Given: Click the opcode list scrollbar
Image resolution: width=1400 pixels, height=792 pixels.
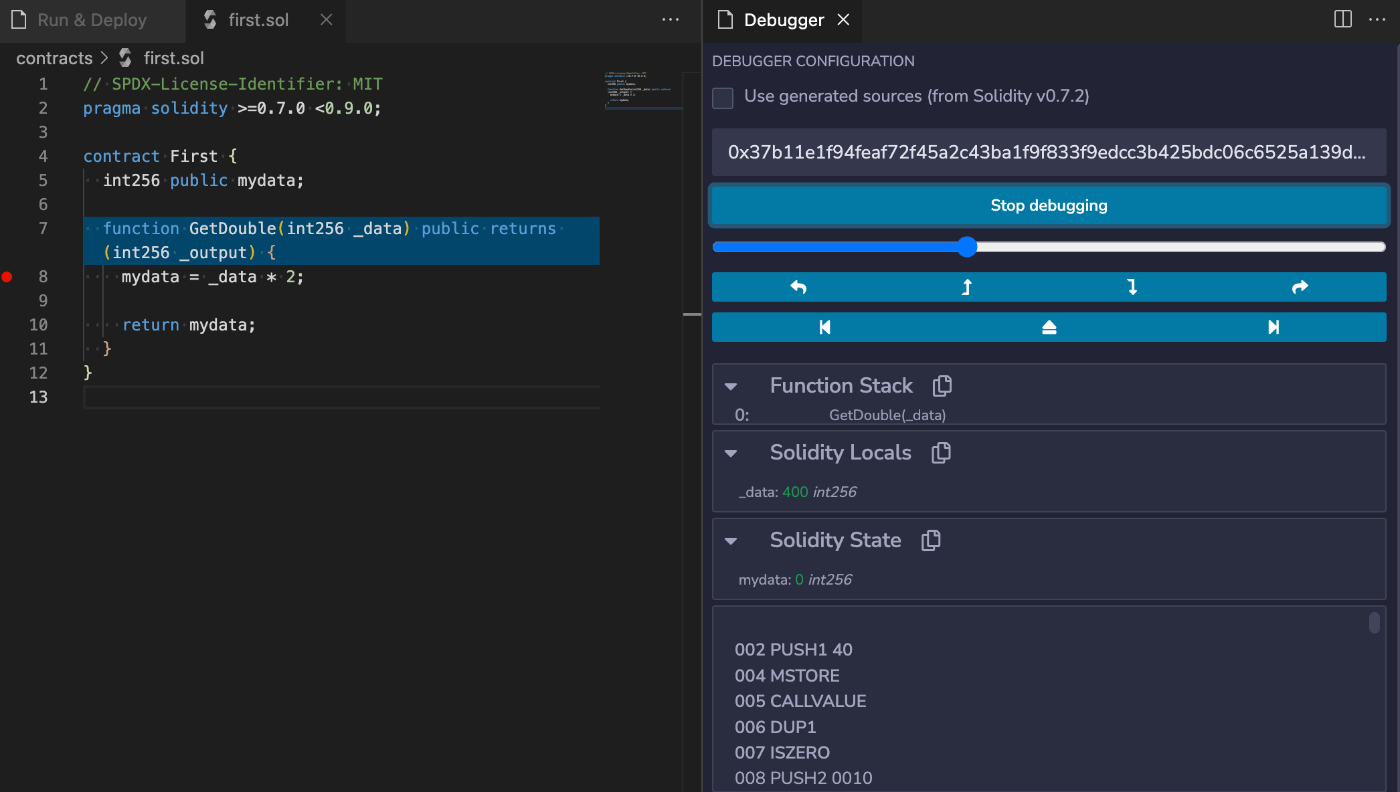Looking at the screenshot, I should (1374, 623).
